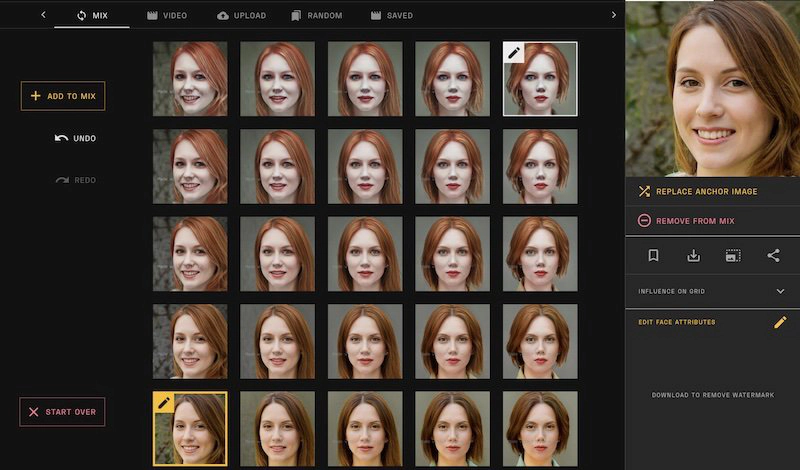Select bottom row, second column face thumbnail
The height and width of the screenshot is (470, 800).
(278, 429)
